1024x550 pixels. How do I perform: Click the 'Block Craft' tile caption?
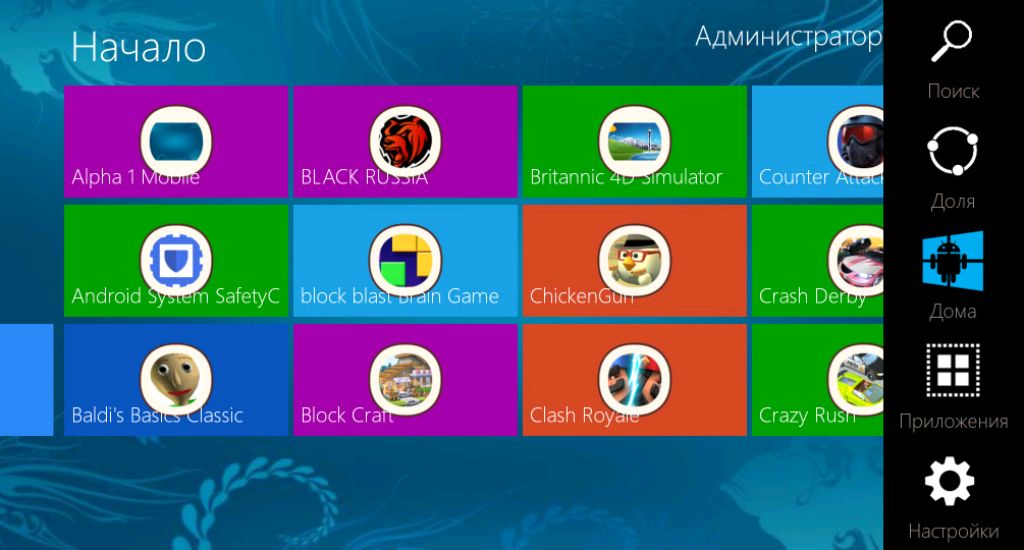click(347, 415)
